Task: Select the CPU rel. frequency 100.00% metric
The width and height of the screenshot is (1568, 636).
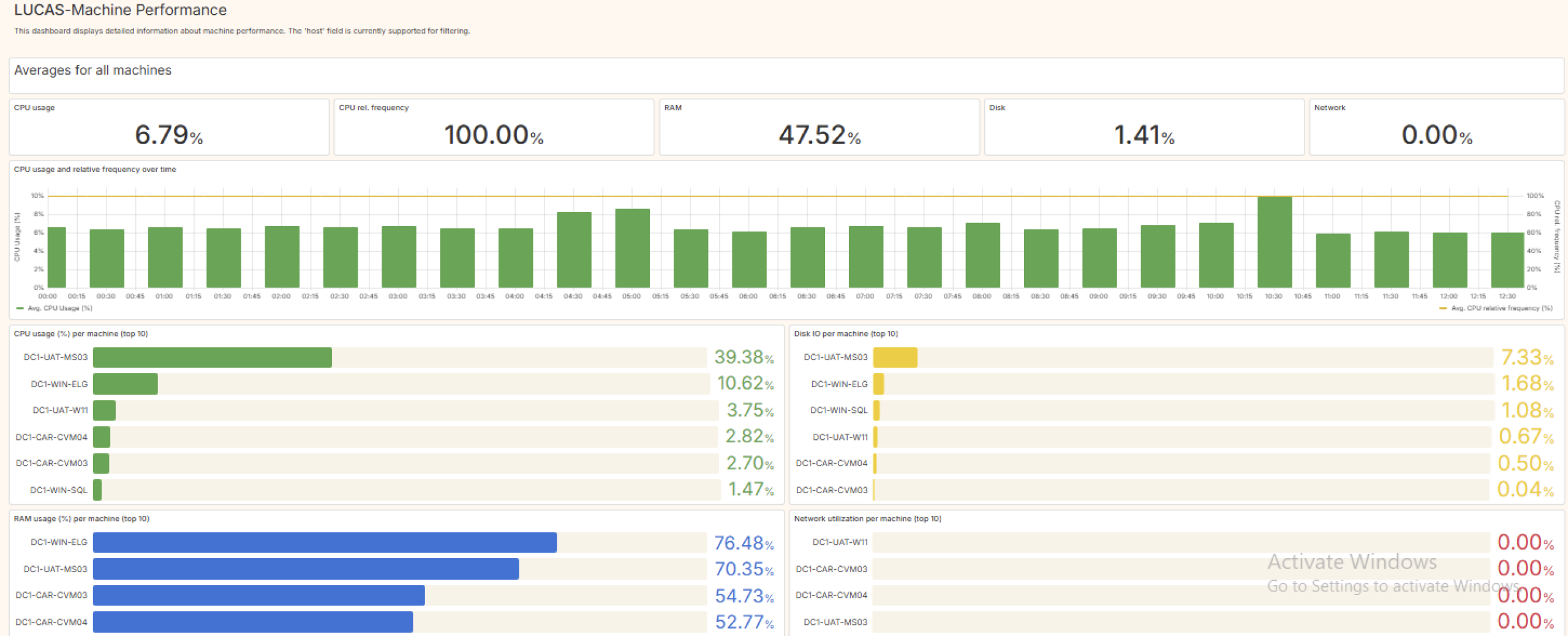Action: 494,127
